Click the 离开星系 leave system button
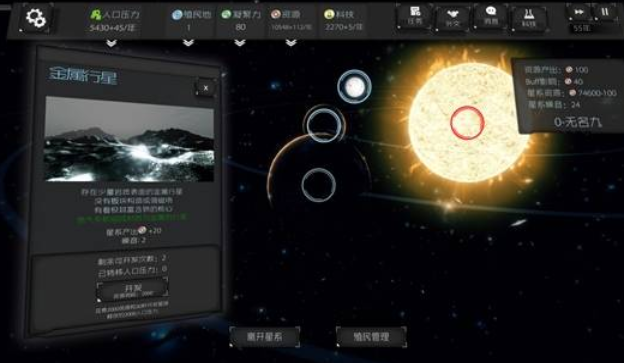This screenshot has width=624, height=363. [x=265, y=337]
